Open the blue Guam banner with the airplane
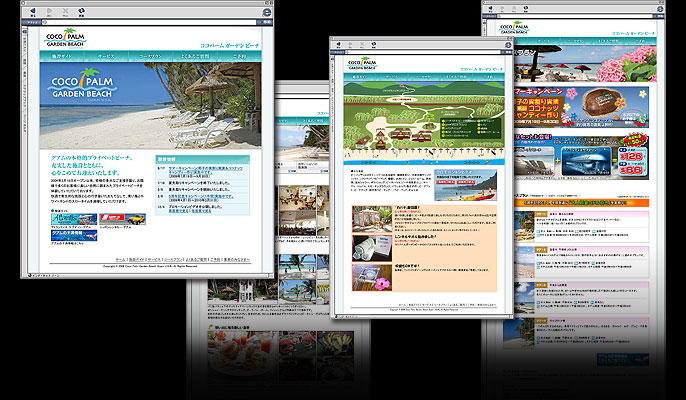 click(74, 235)
